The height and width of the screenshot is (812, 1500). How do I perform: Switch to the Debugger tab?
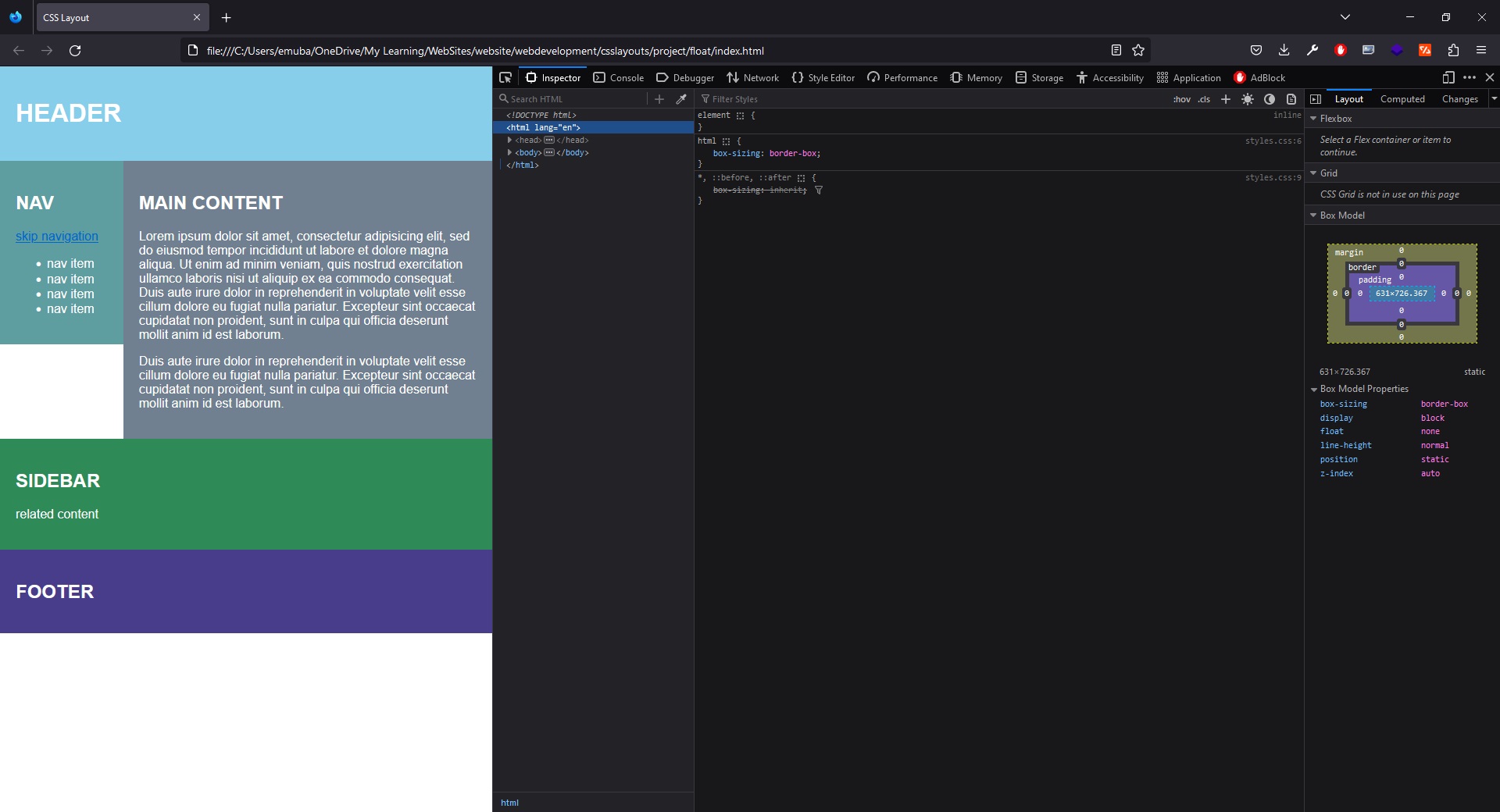click(x=685, y=77)
